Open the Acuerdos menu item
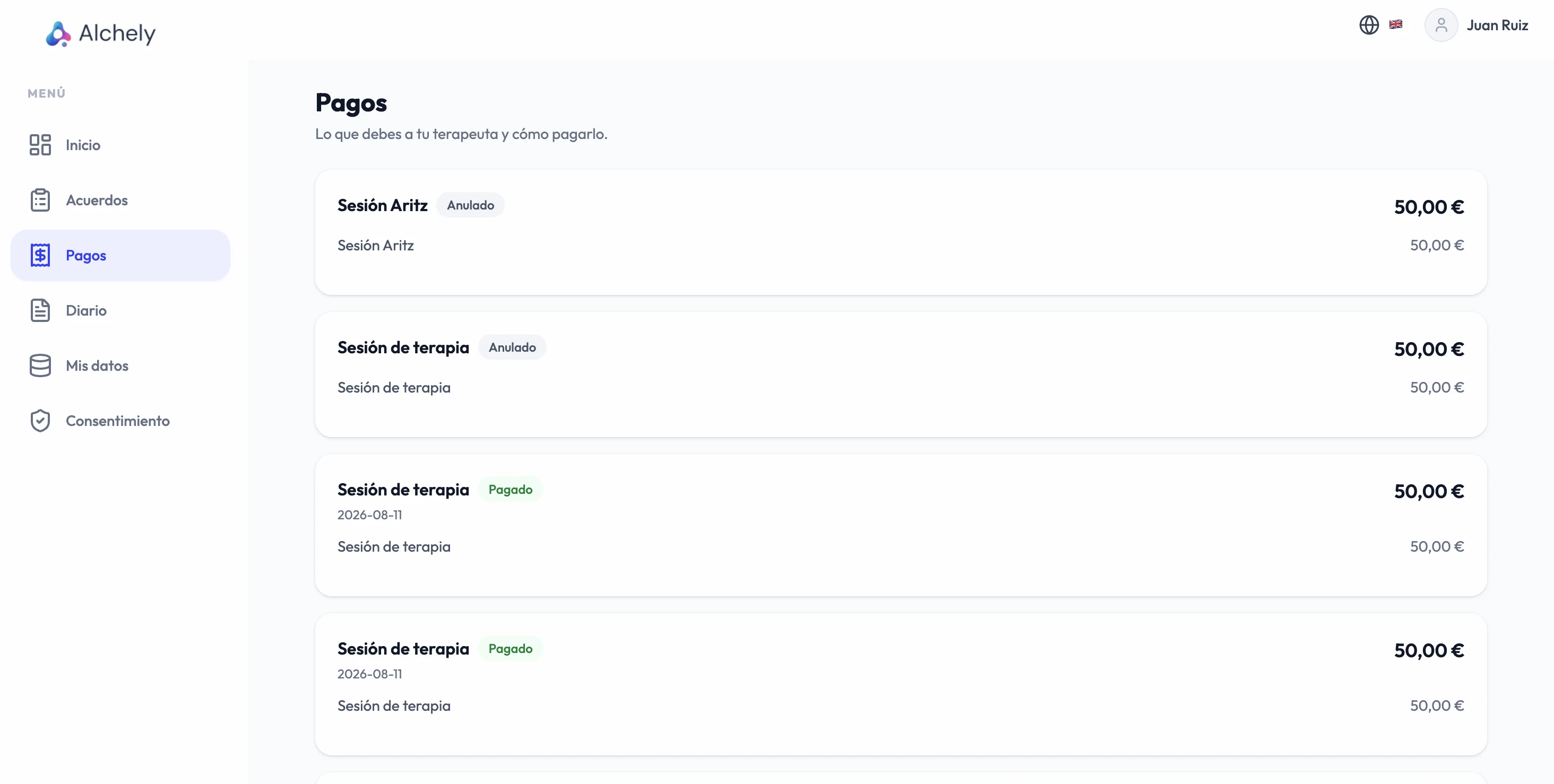 pyautogui.click(x=120, y=200)
